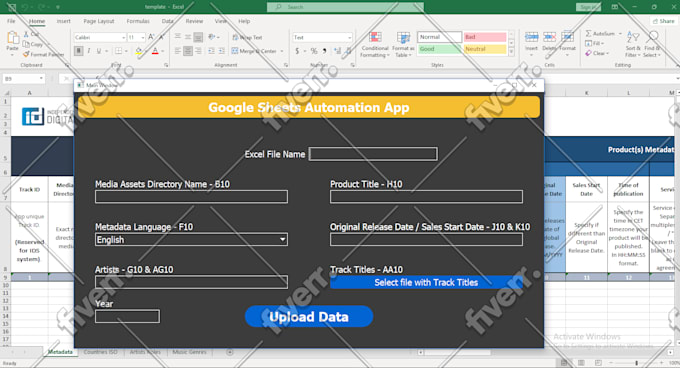The image size is (680, 368).
Task: Toggle Middle Align in Alignment group
Action: [188, 37]
